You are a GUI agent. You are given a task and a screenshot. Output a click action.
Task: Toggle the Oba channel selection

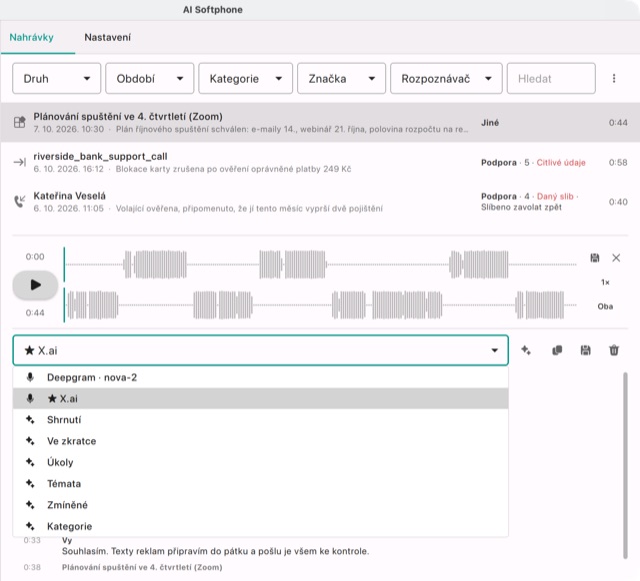tap(605, 306)
